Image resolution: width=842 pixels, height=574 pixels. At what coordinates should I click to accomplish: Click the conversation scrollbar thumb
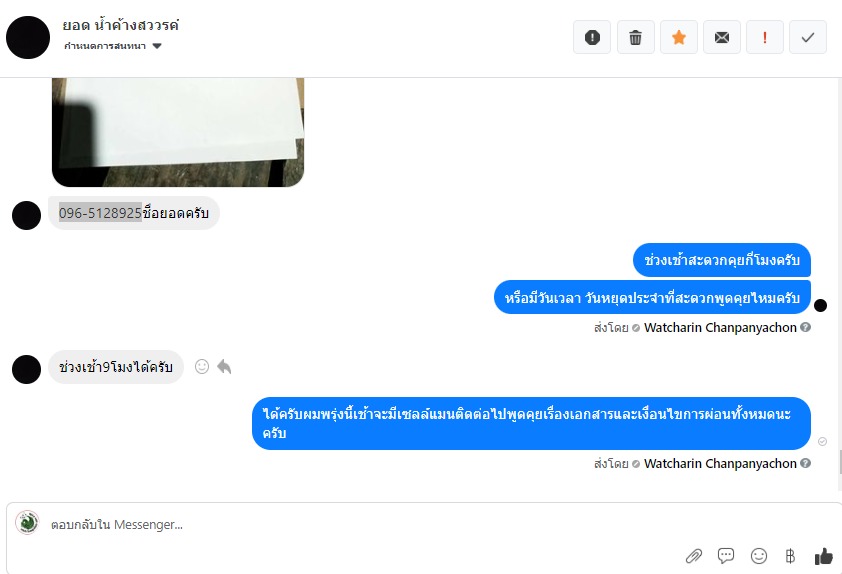[x=840, y=462]
